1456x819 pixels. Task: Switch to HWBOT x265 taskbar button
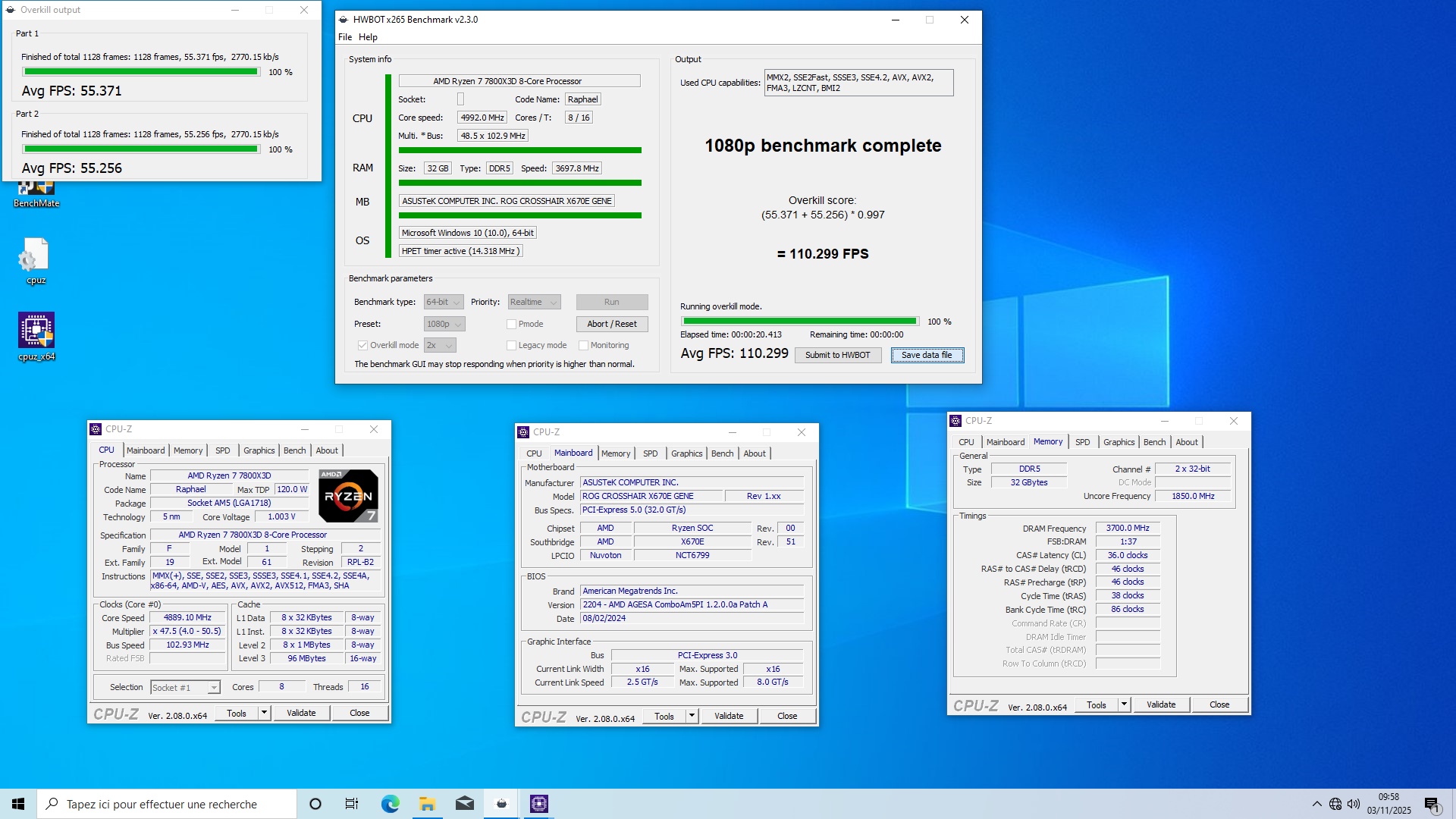pyautogui.click(x=501, y=804)
